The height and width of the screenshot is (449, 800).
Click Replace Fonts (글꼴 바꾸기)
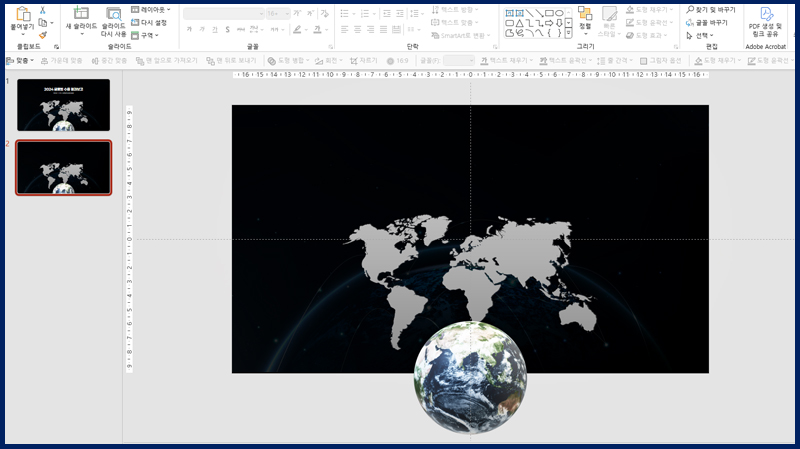pyautogui.click(x=707, y=22)
